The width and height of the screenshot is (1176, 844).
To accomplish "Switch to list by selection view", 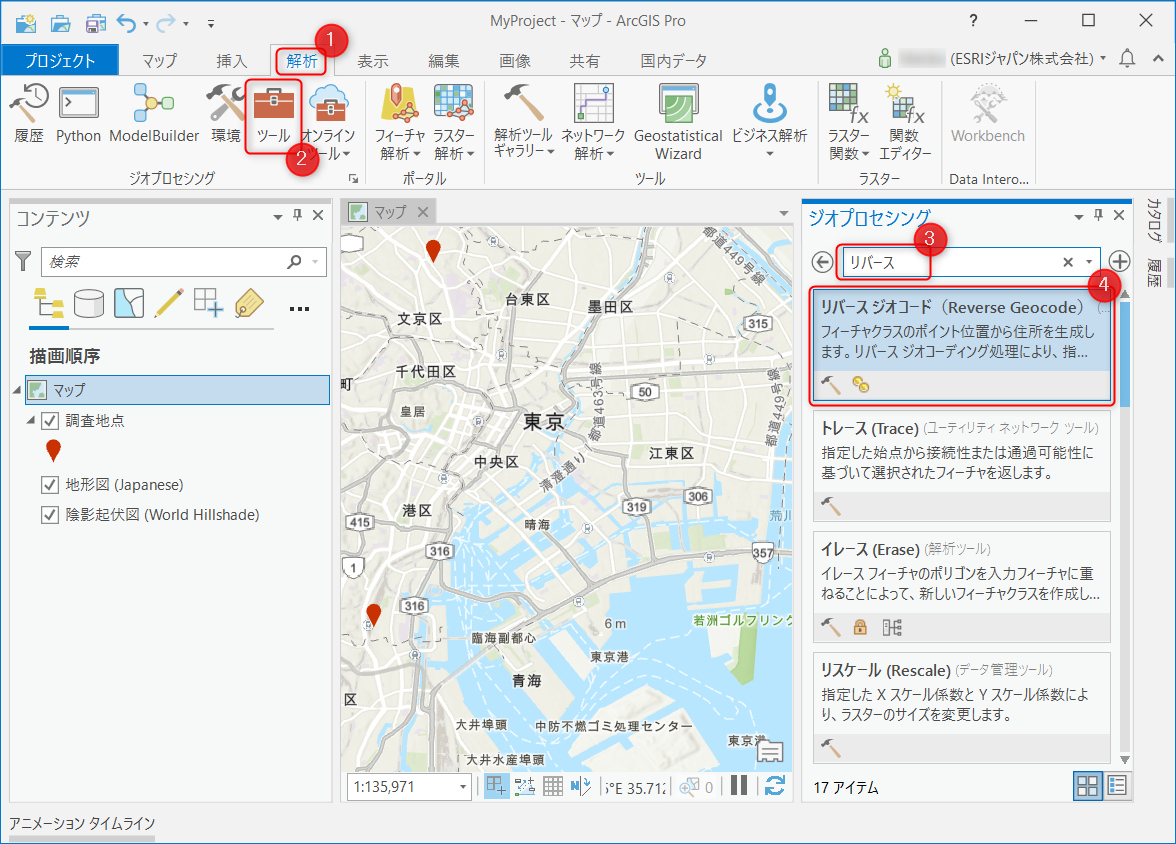I will coord(129,303).
